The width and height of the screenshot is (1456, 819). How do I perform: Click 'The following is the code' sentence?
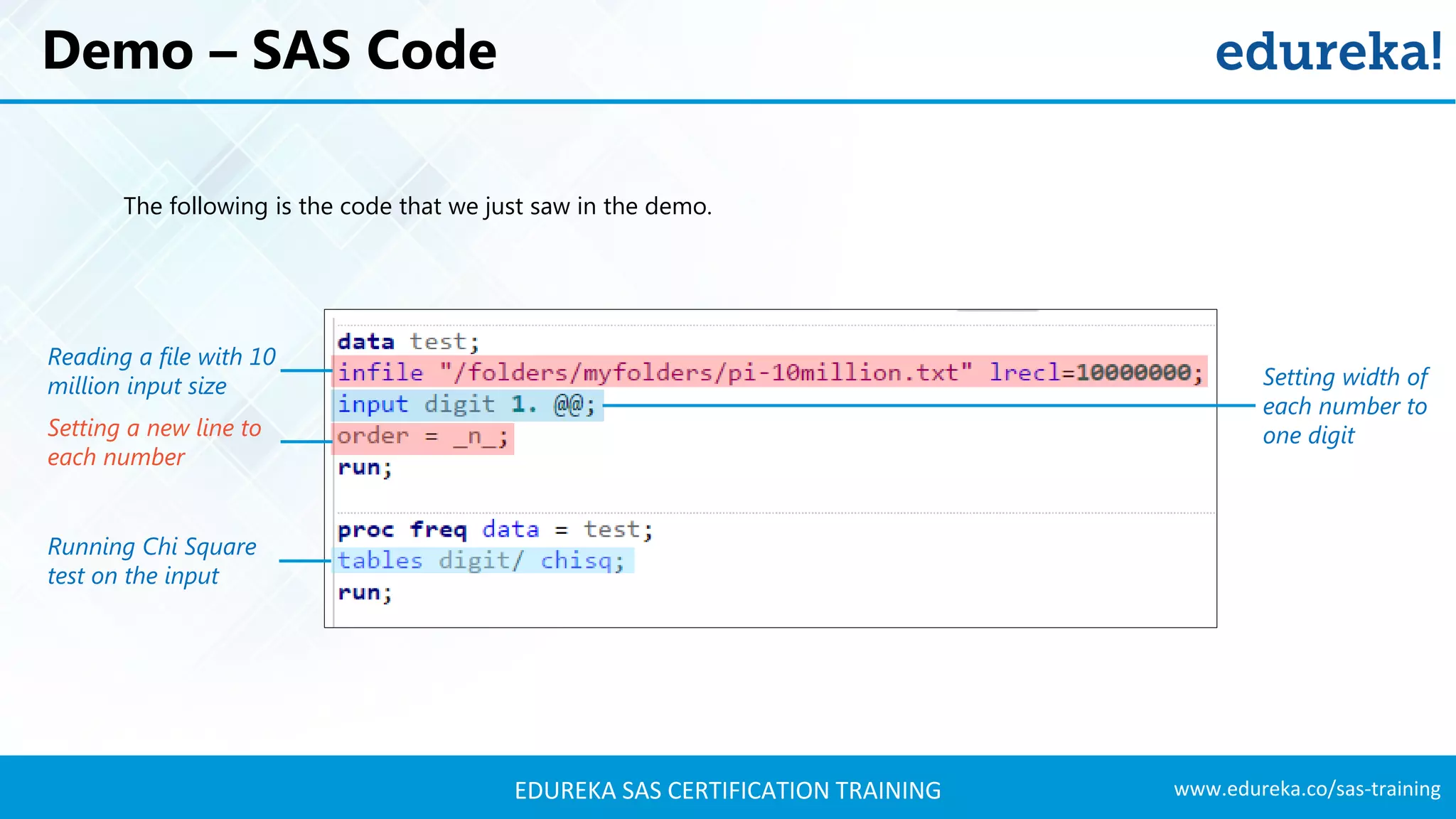(417, 206)
